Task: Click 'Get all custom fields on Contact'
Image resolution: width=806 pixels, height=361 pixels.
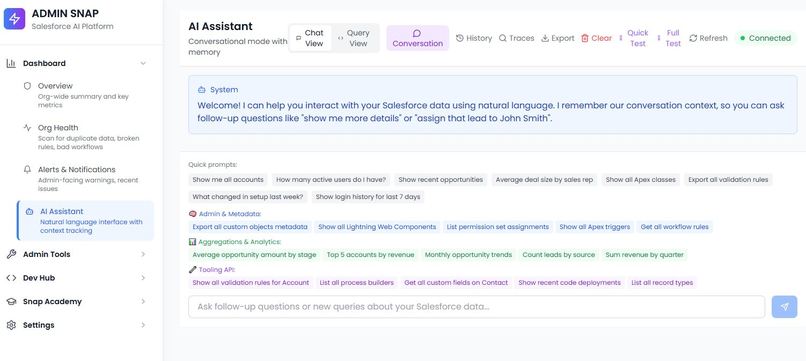Action: [456, 283]
